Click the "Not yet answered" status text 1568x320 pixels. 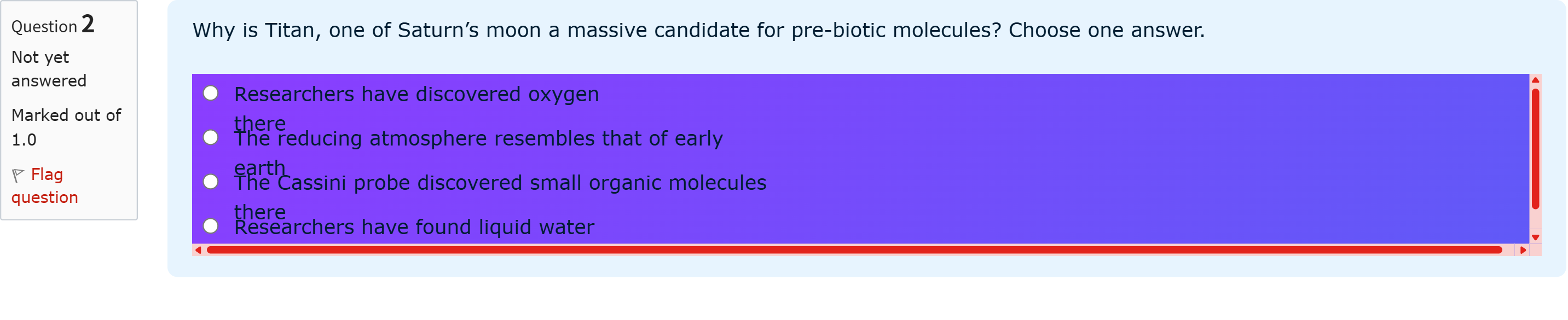[x=49, y=69]
